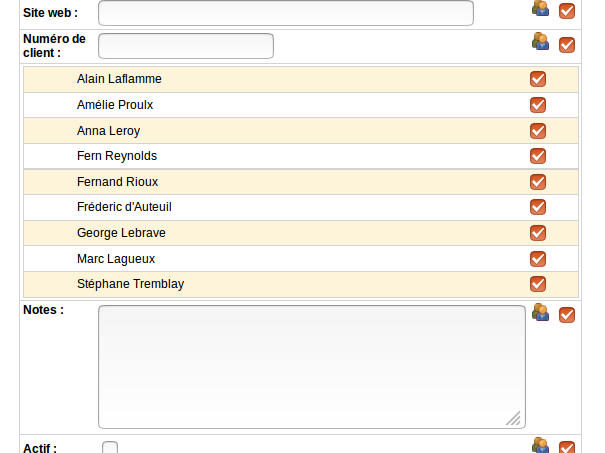Toggle the checkbox for Marc Lagueux
This screenshot has height=453, width=605.
point(537,259)
